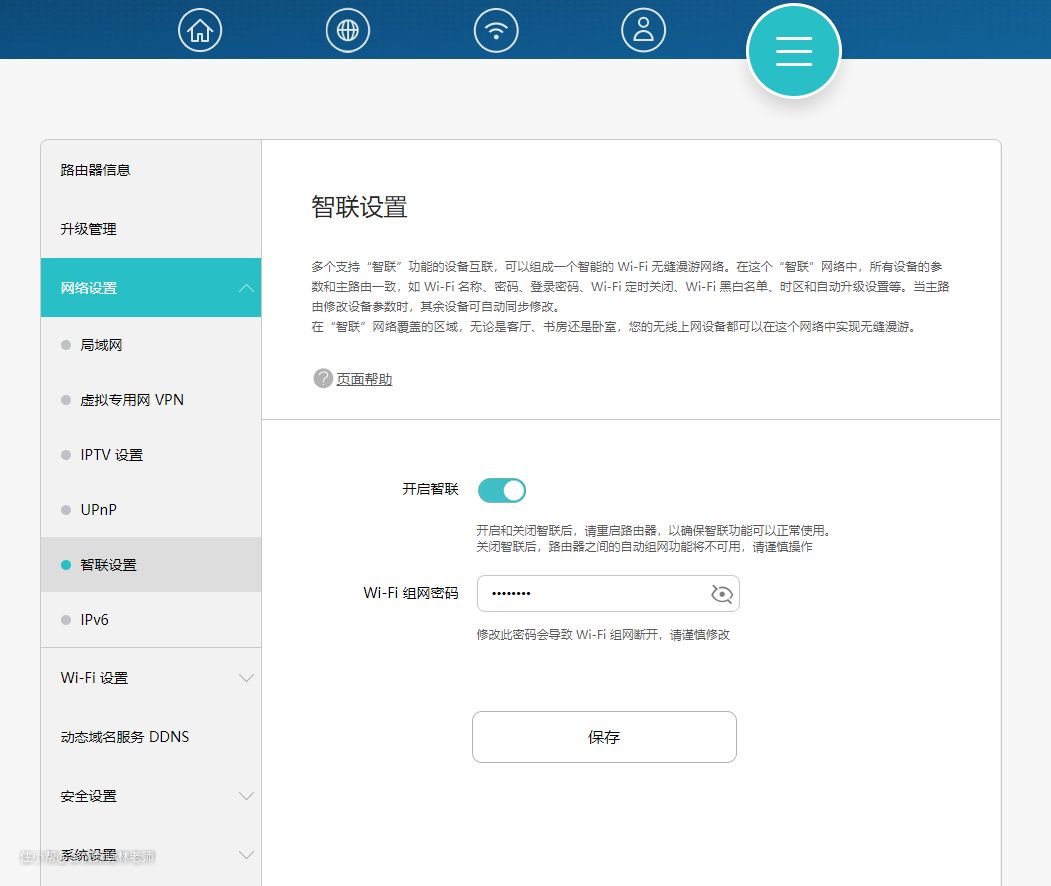Open the Internet globe icon page

click(x=348, y=31)
